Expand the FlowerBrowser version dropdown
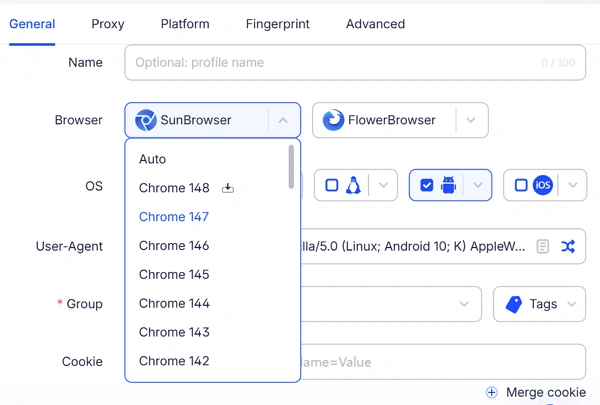Screen dimensions: 600x405 (x=471, y=120)
